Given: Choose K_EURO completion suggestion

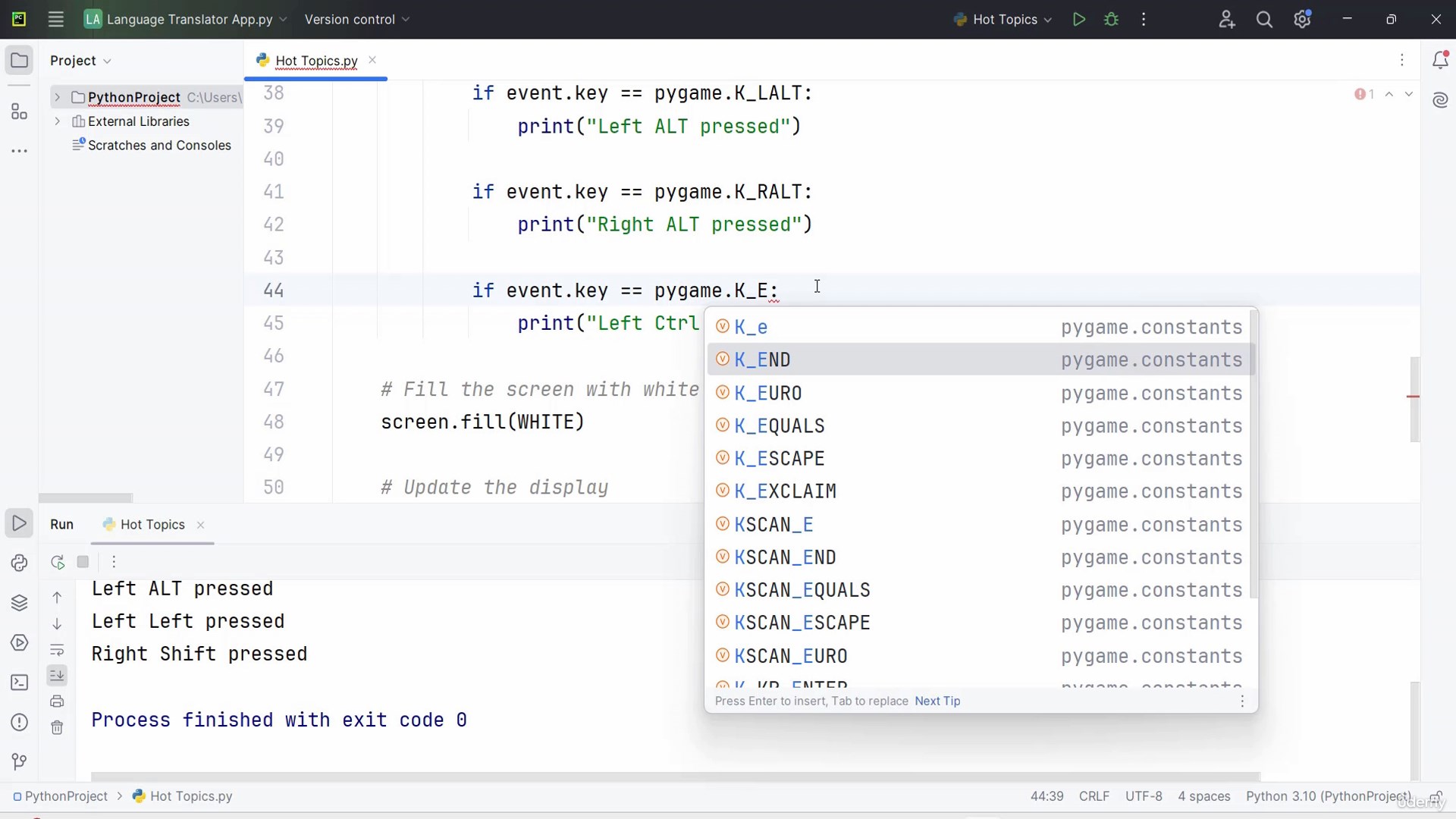Looking at the screenshot, I should (980, 393).
